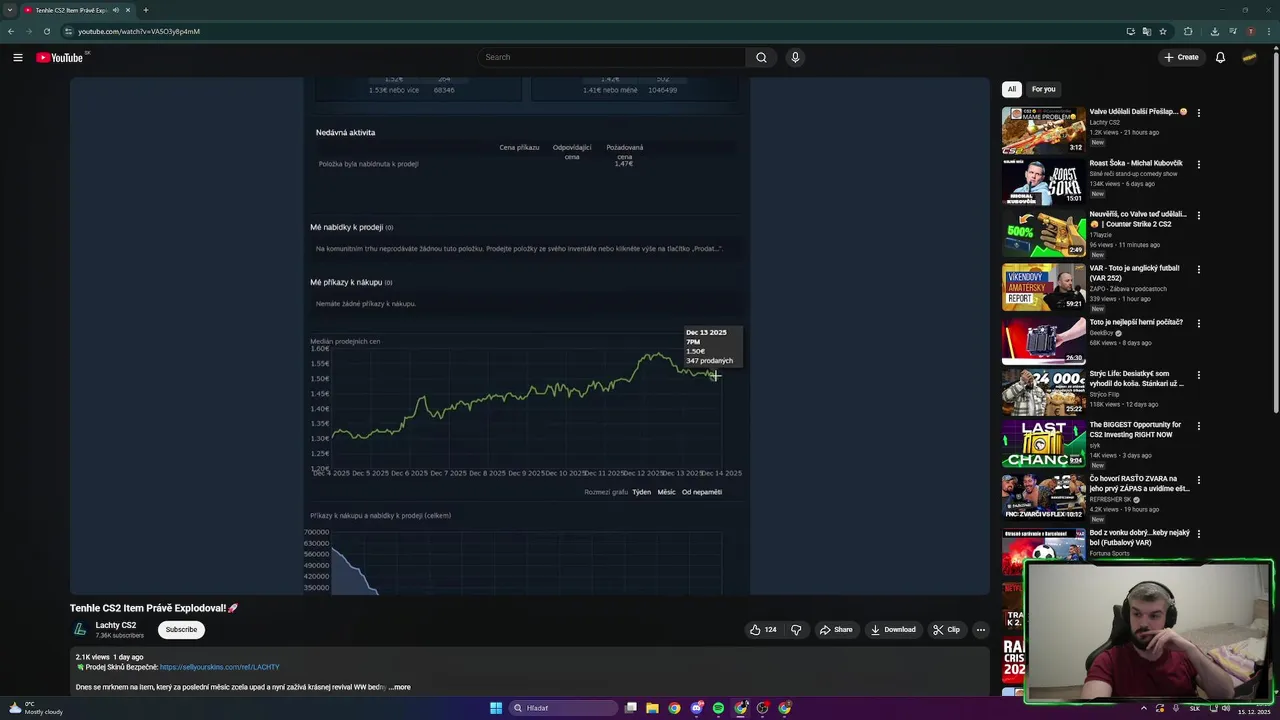The height and width of the screenshot is (720, 1280).
Task: Click SLK keyboard language indicator
Action: pos(1194,708)
